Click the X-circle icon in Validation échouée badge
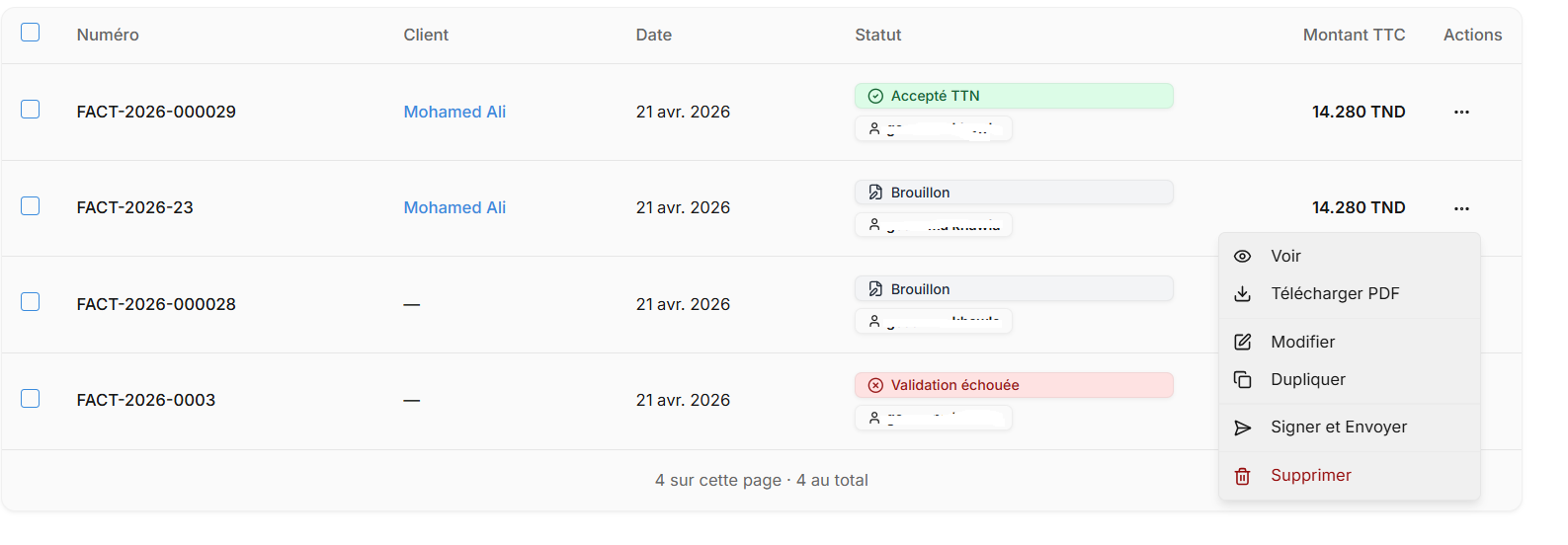This screenshot has width=1568, height=545. tap(875, 385)
